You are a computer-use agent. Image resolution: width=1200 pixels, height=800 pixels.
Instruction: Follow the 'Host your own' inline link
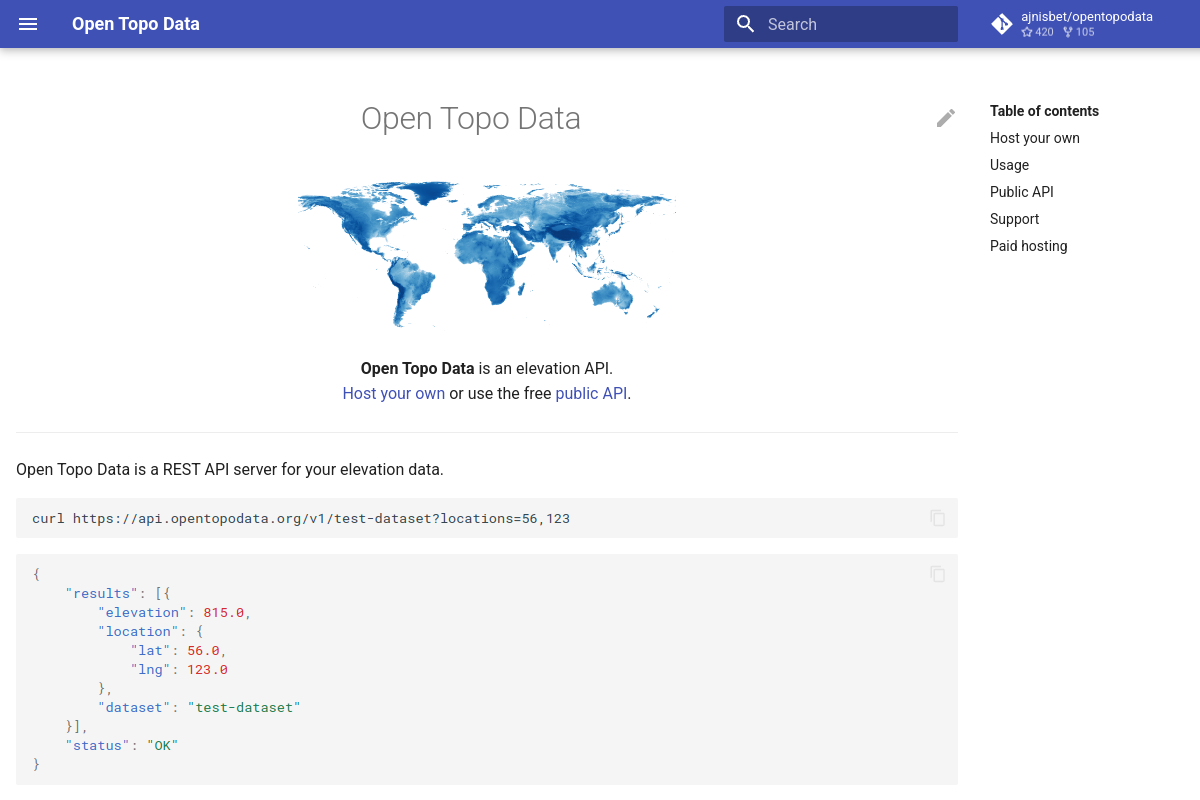[394, 393]
